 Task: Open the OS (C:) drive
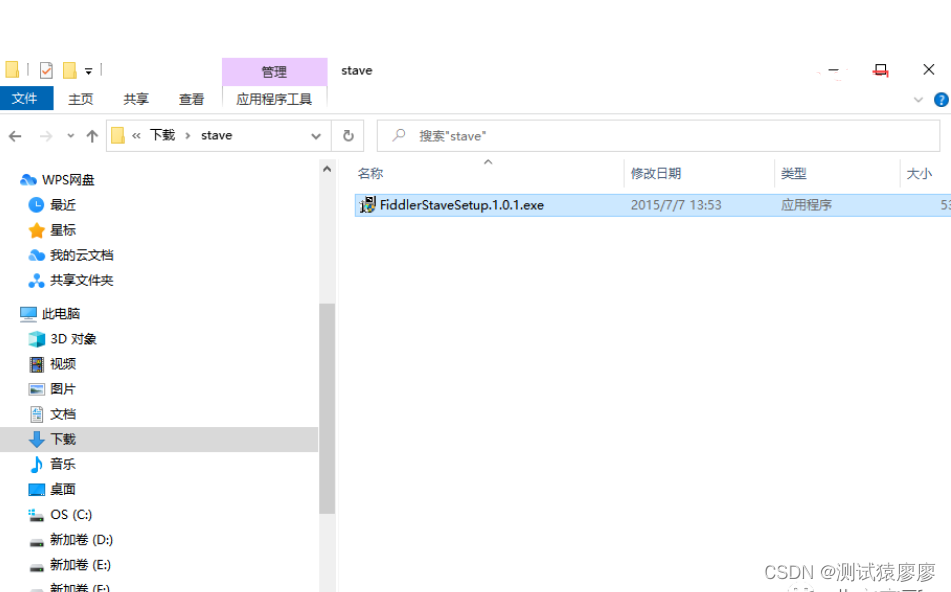point(70,514)
